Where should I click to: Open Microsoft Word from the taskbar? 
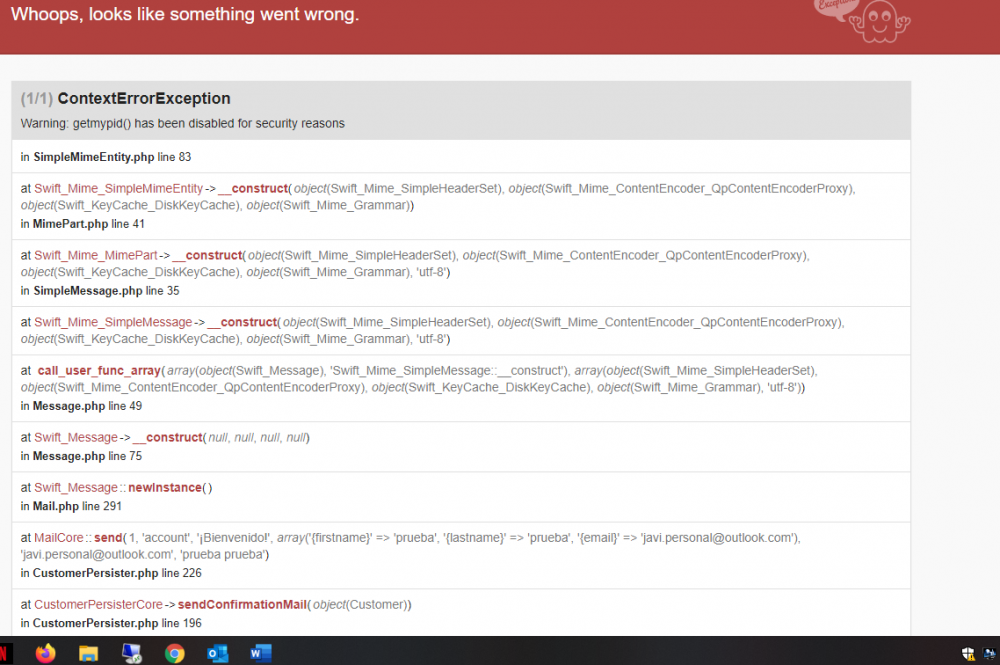(x=260, y=653)
